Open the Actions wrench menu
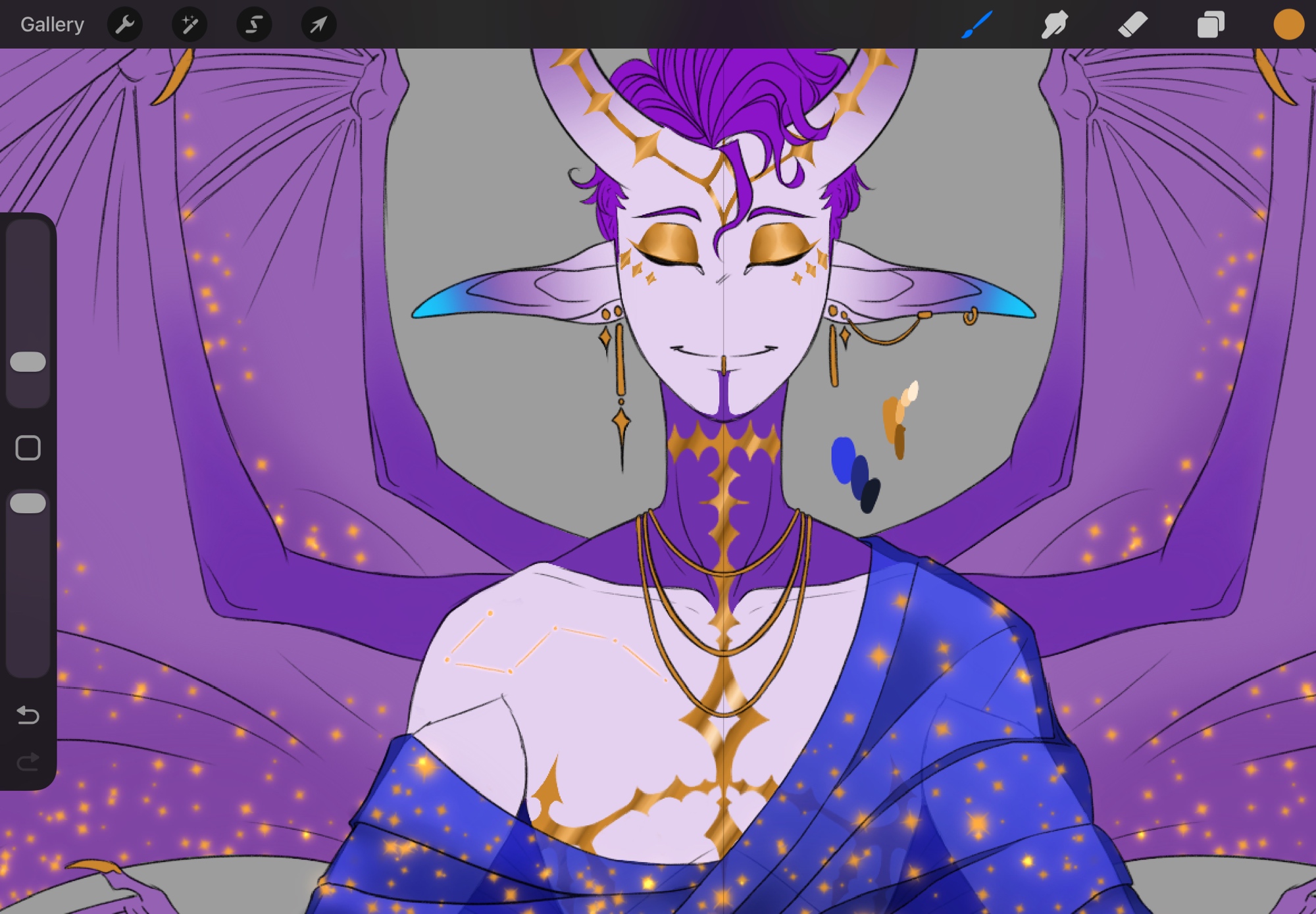The image size is (1316, 914). coord(124,24)
